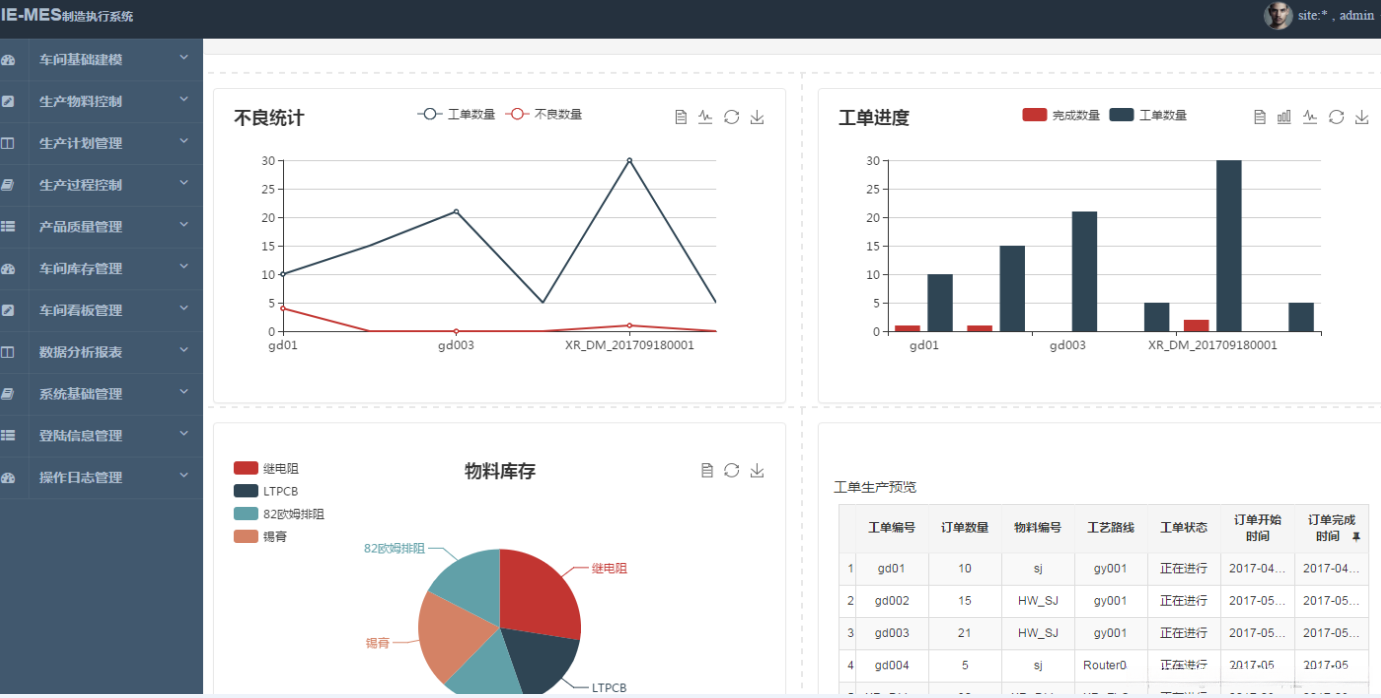Image resolution: width=1381 pixels, height=698 pixels.
Task: Toggle 不良数量 series in 不良统计 legend
Action: point(543,114)
